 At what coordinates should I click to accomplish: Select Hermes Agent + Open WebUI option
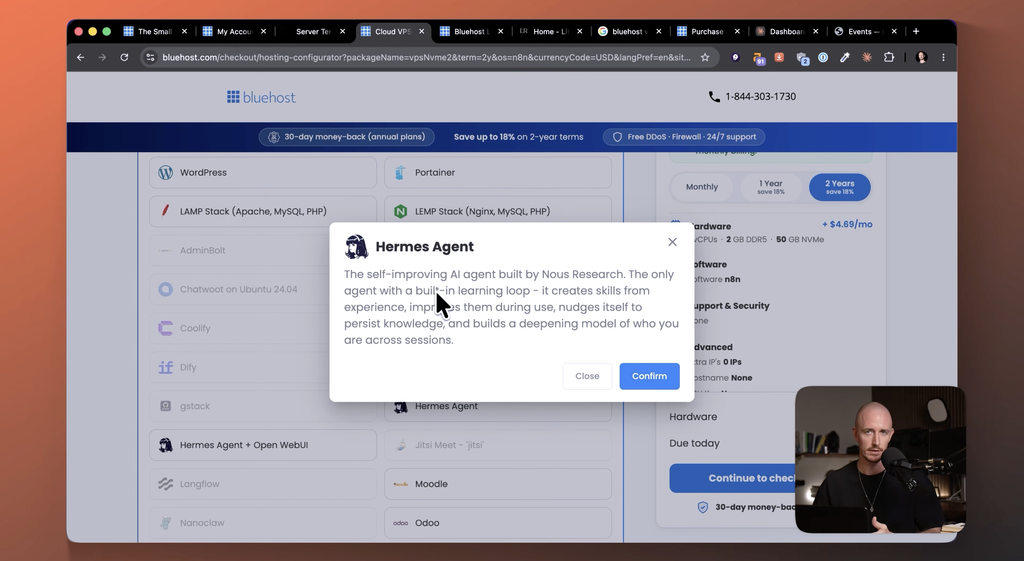click(263, 445)
